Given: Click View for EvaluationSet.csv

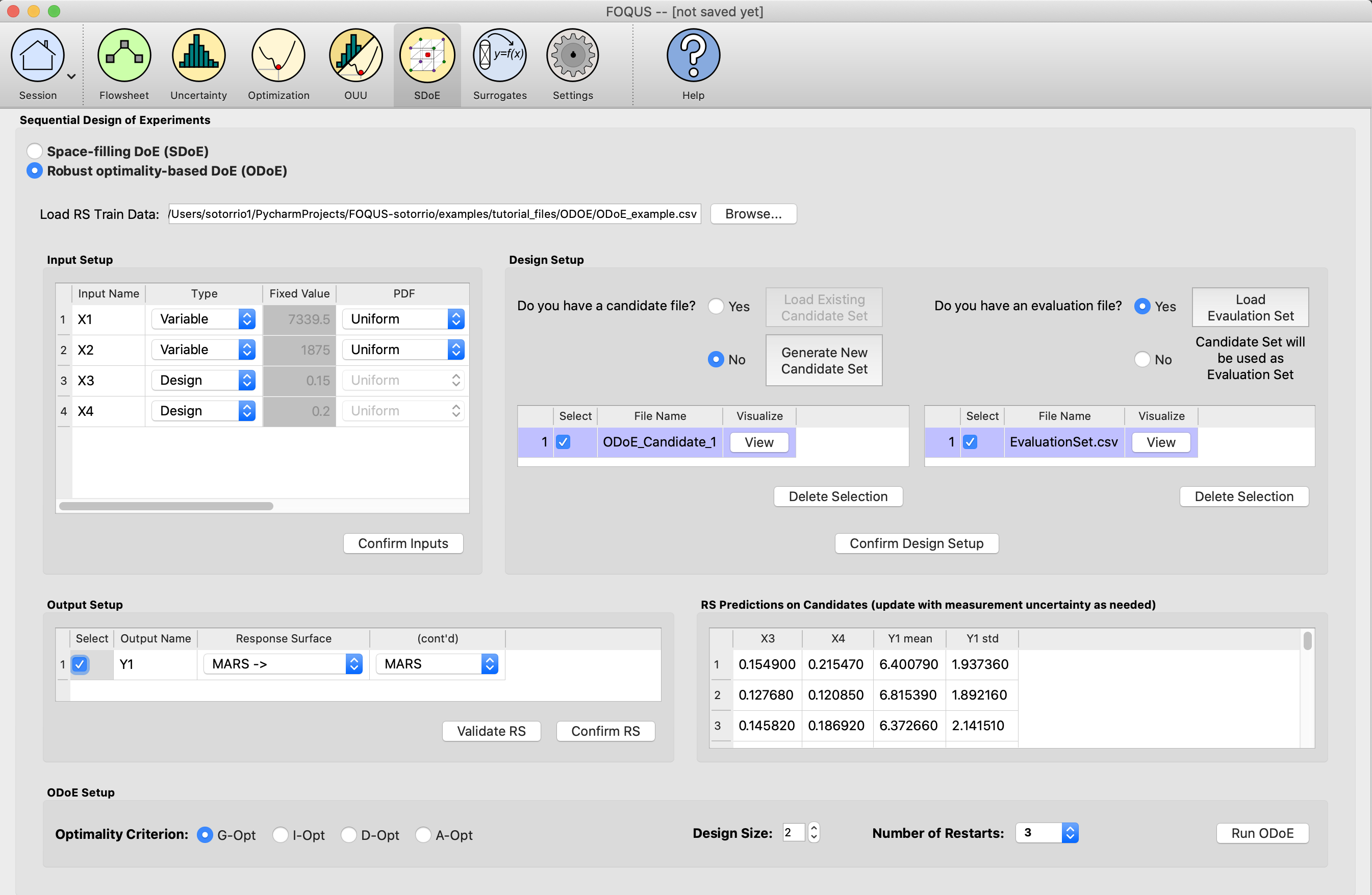Looking at the screenshot, I should coord(1161,442).
